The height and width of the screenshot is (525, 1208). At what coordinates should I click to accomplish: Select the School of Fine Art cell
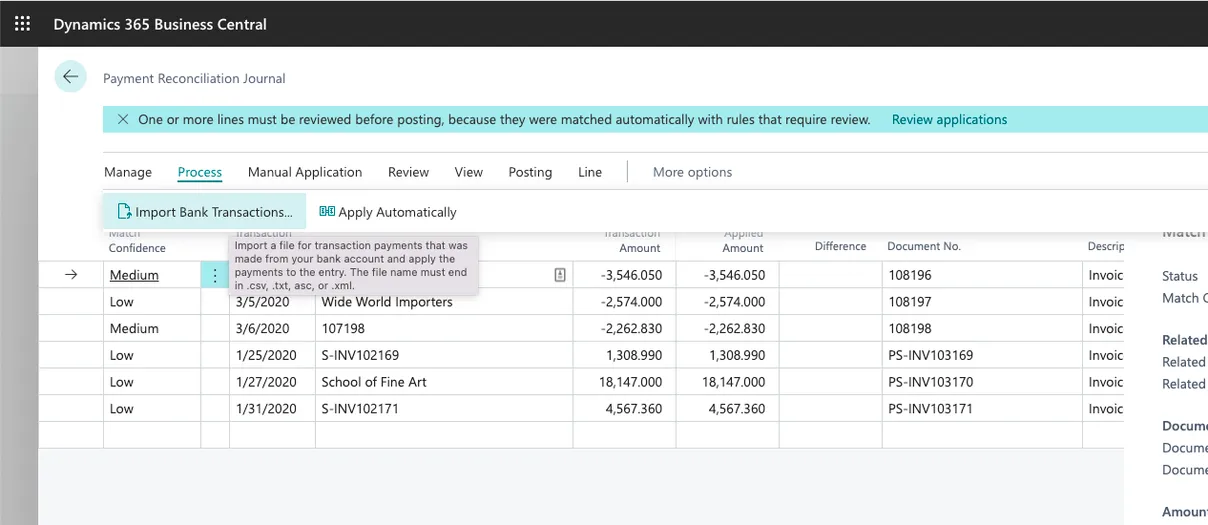coord(444,382)
